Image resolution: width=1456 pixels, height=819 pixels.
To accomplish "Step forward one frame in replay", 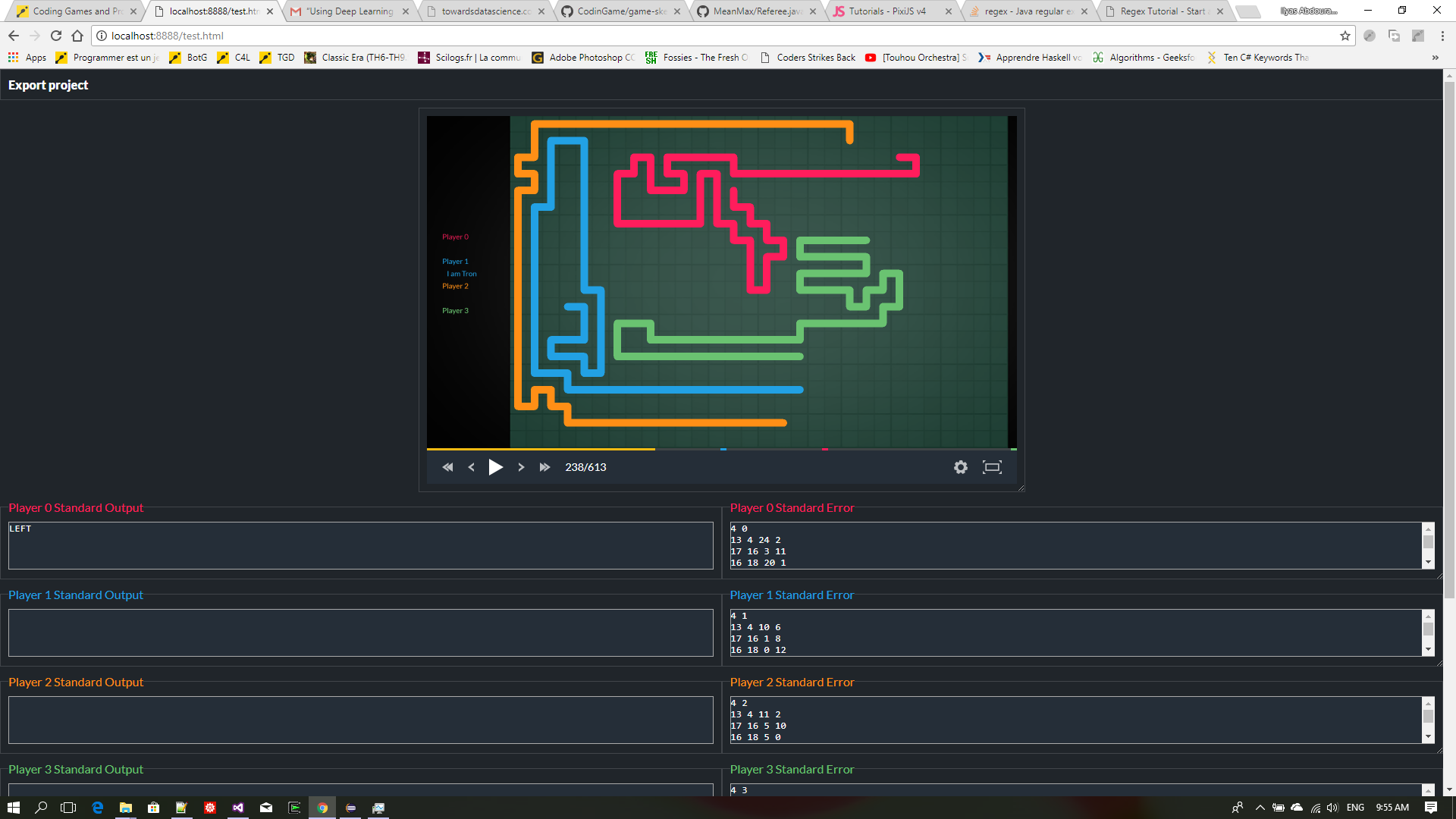I will click(521, 467).
